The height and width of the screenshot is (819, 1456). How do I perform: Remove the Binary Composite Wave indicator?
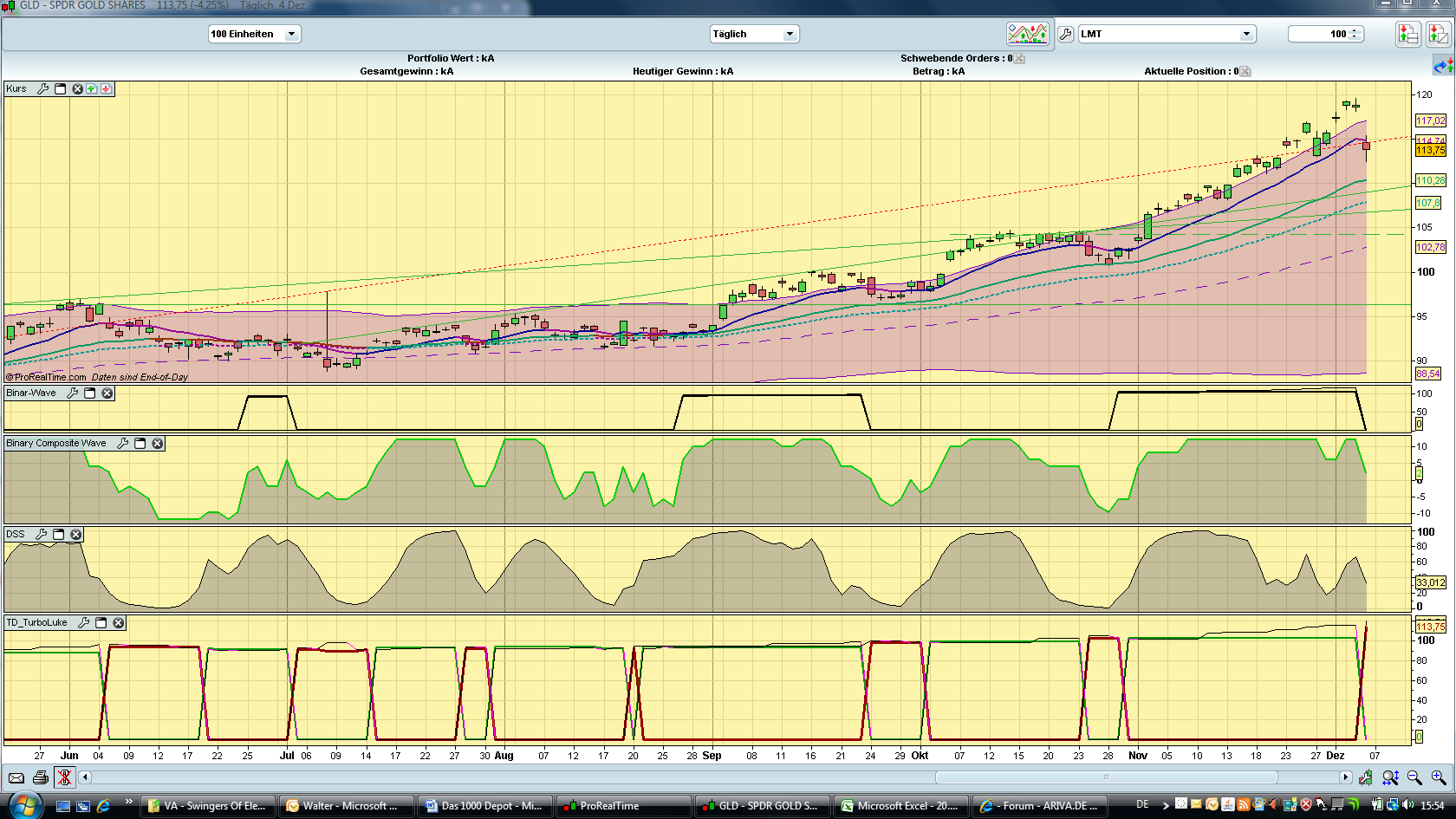point(158,443)
